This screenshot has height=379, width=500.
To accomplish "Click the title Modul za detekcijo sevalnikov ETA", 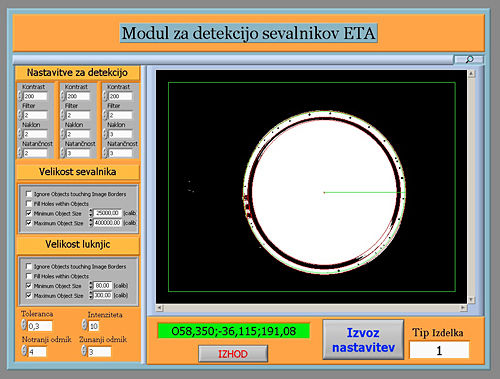I will [249, 33].
